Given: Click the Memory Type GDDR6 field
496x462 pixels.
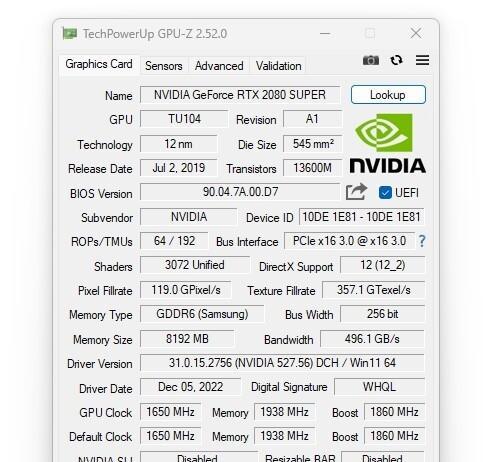Looking at the screenshot, I should [202, 314].
